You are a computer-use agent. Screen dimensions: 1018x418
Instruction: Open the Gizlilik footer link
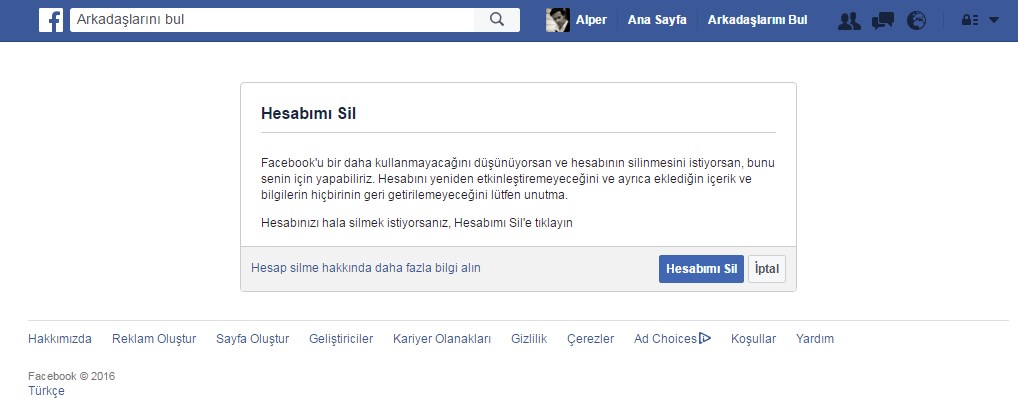pyautogui.click(x=529, y=339)
